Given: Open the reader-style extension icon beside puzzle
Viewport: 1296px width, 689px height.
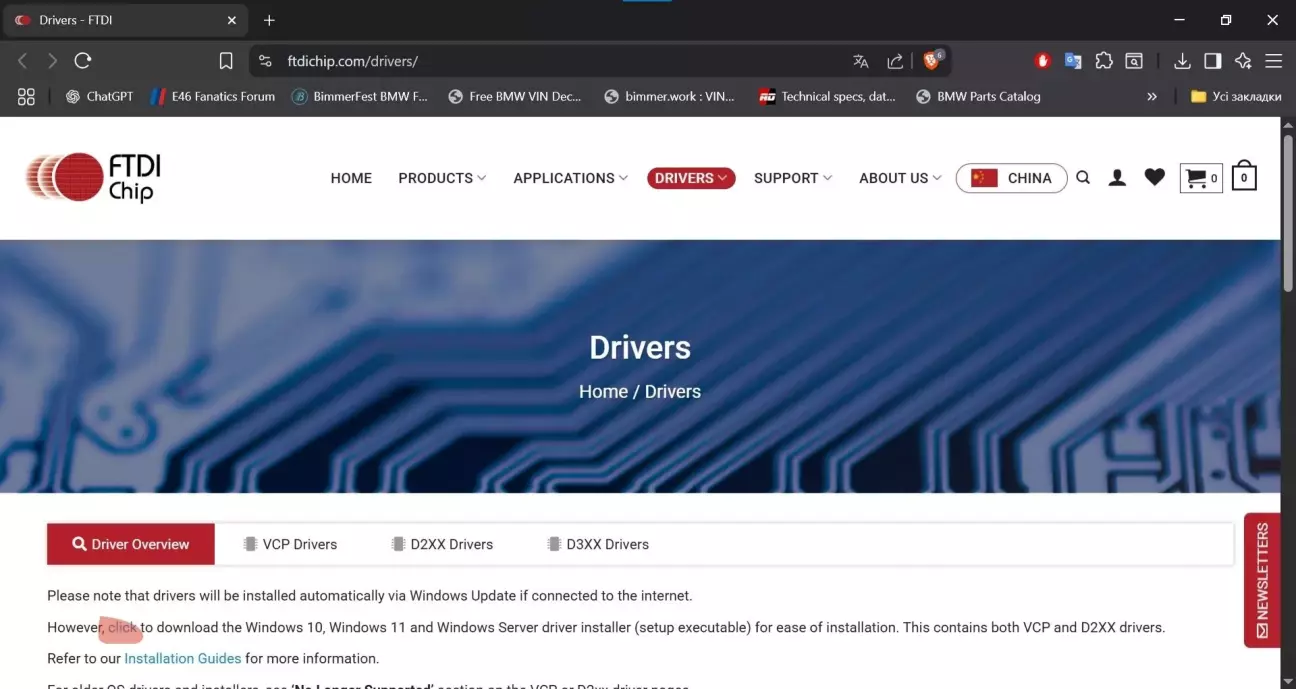Looking at the screenshot, I should (1134, 61).
